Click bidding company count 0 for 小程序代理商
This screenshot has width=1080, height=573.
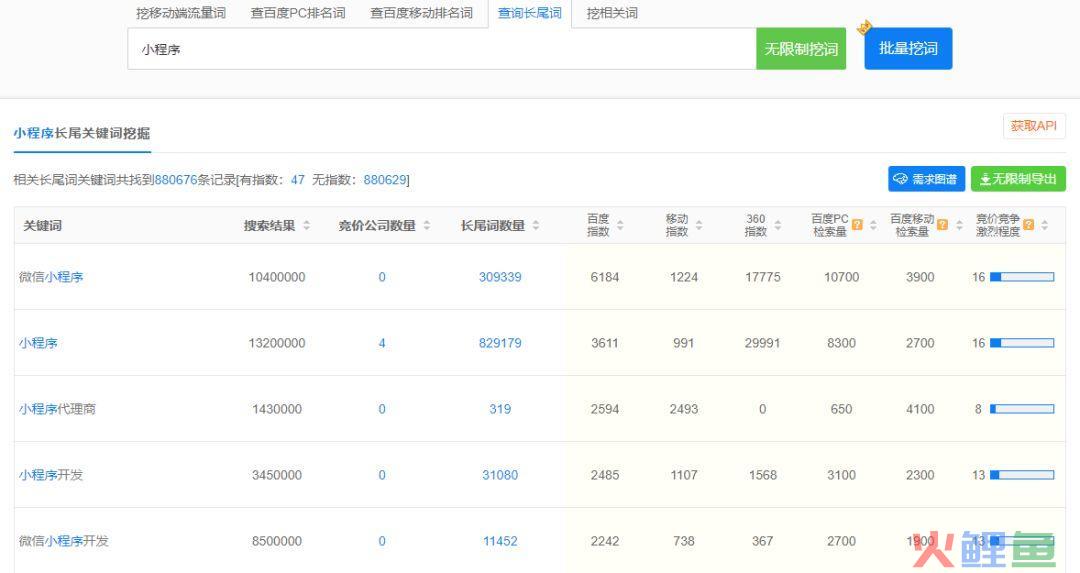coord(382,409)
